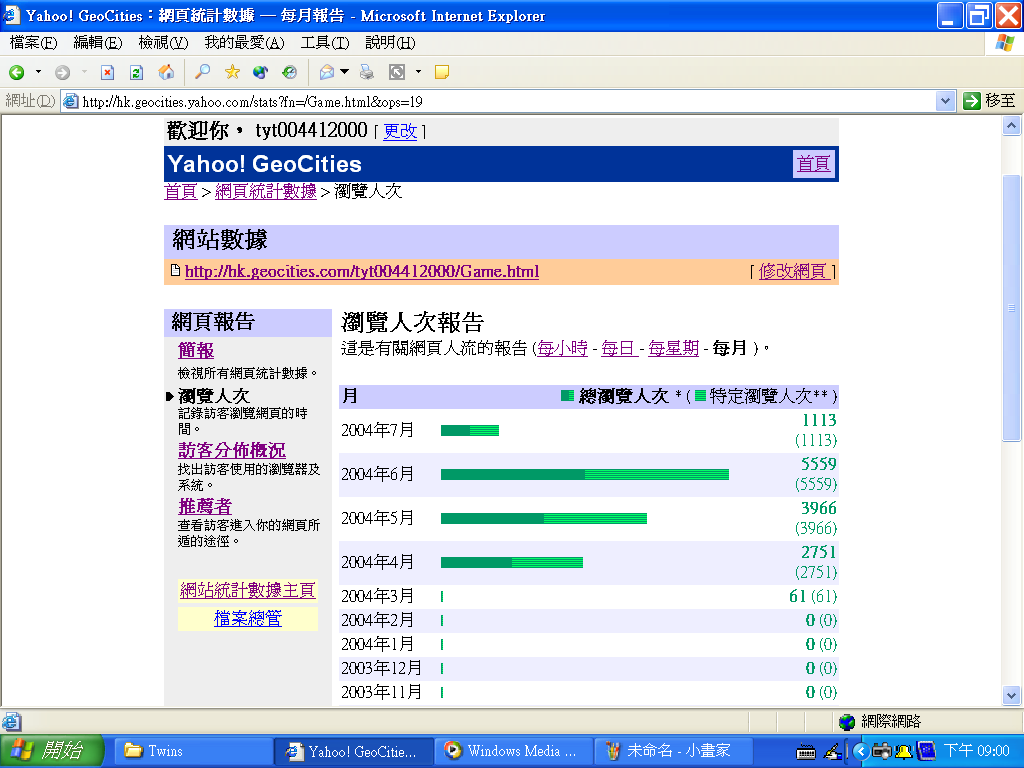Image resolution: width=1024 pixels, height=768 pixels.
Task: Click the Edit page toolbar icon
Action: click(396, 72)
